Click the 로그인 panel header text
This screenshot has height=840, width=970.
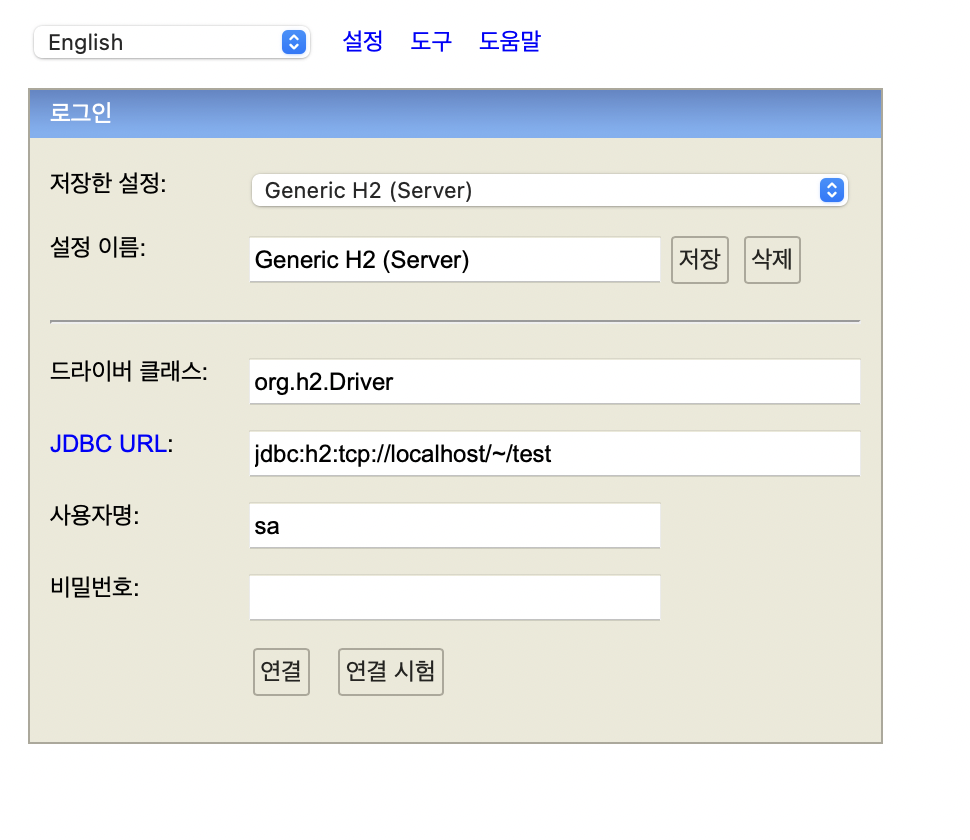[x=80, y=113]
